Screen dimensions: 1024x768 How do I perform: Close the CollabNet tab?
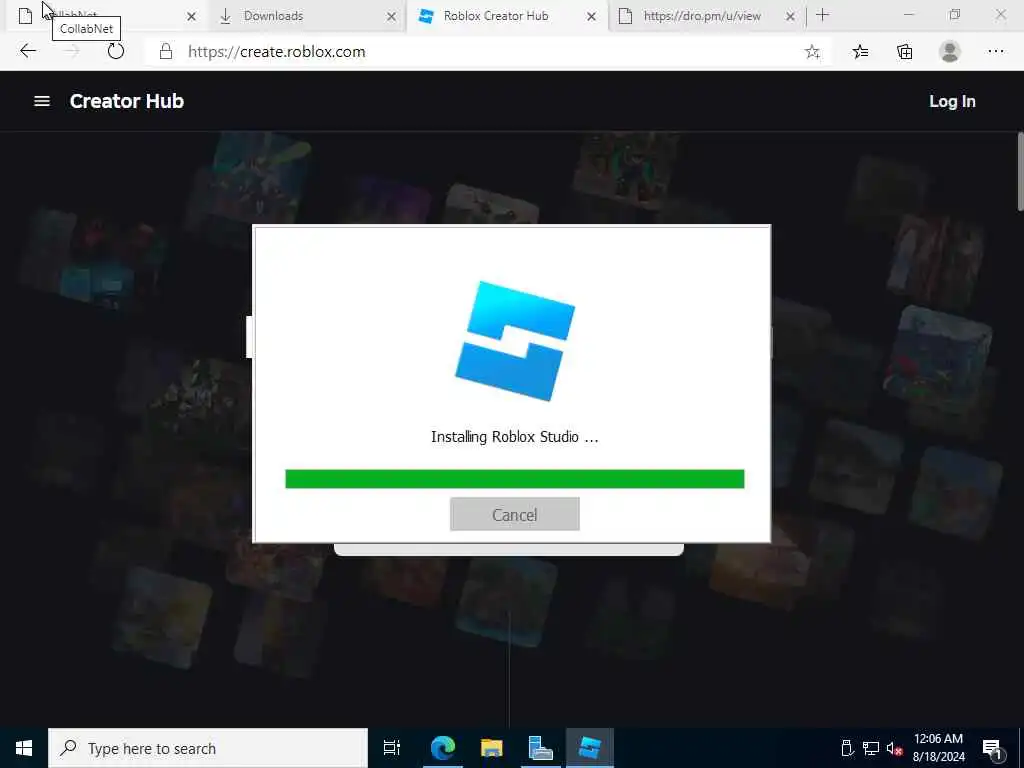click(x=191, y=16)
